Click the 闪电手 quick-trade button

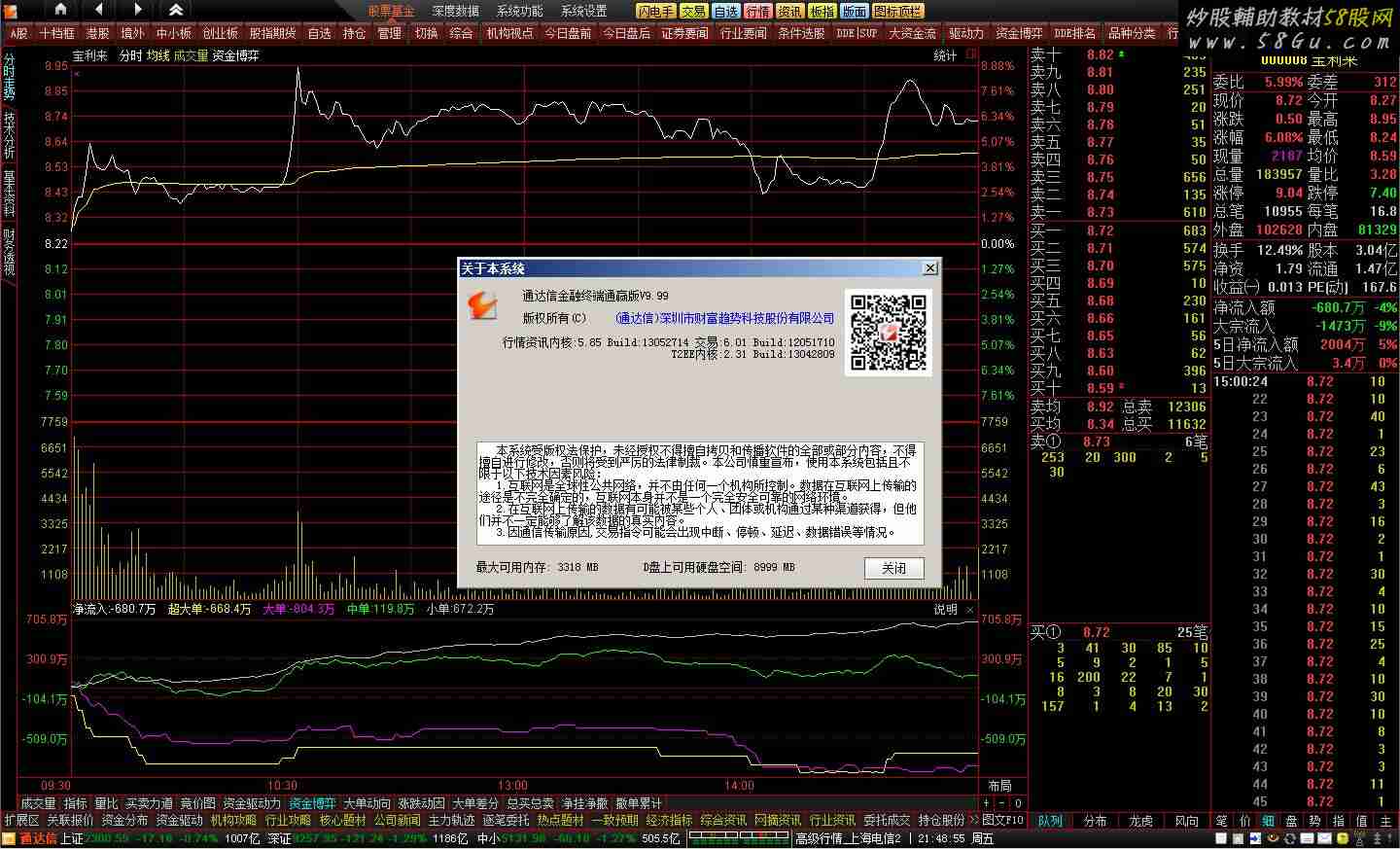(655, 11)
